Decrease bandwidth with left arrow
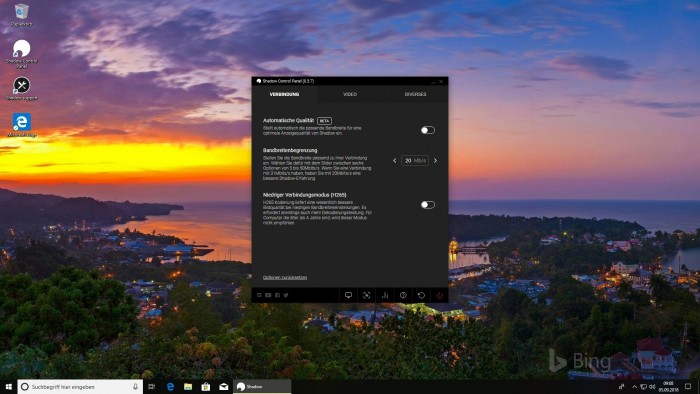700x394 pixels. pyautogui.click(x=395, y=161)
